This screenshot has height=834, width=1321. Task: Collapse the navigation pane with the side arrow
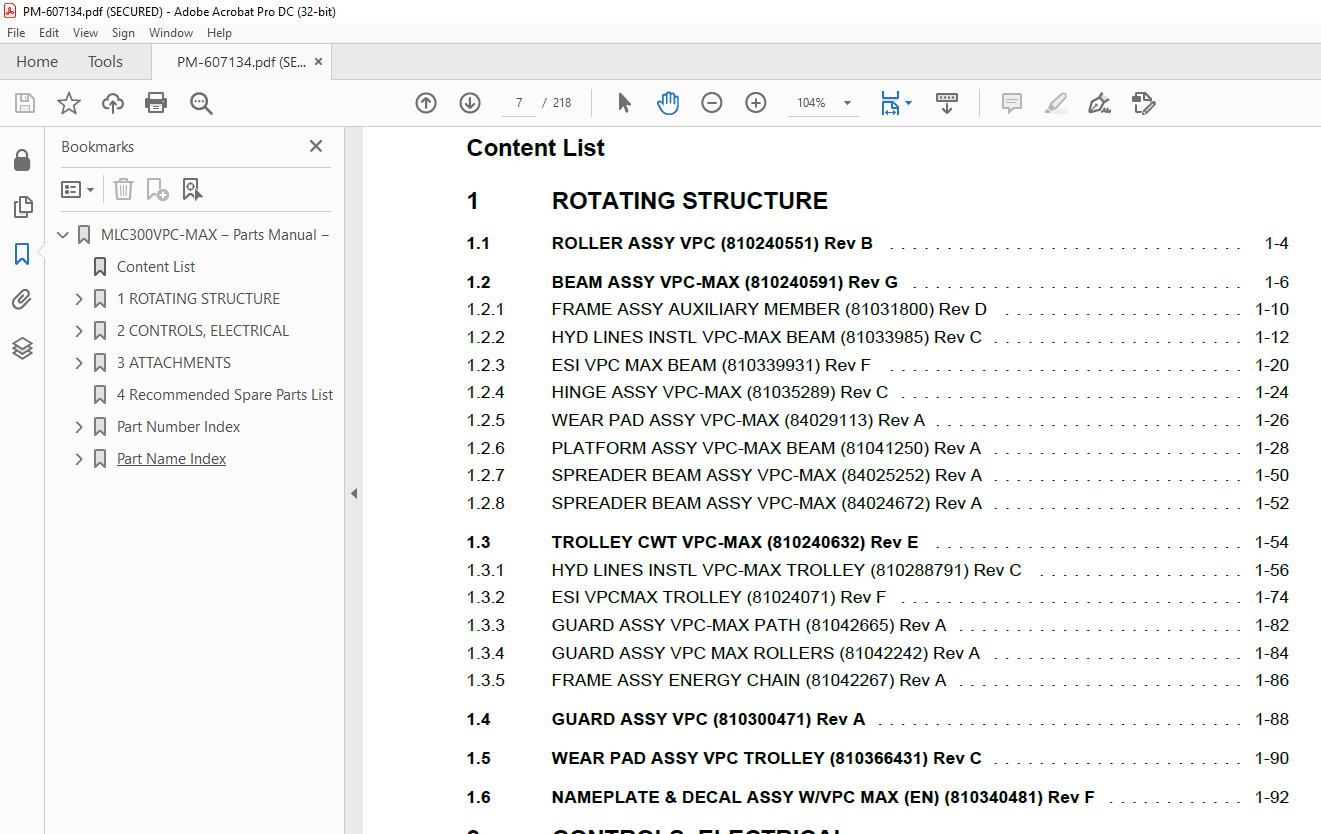[353, 494]
